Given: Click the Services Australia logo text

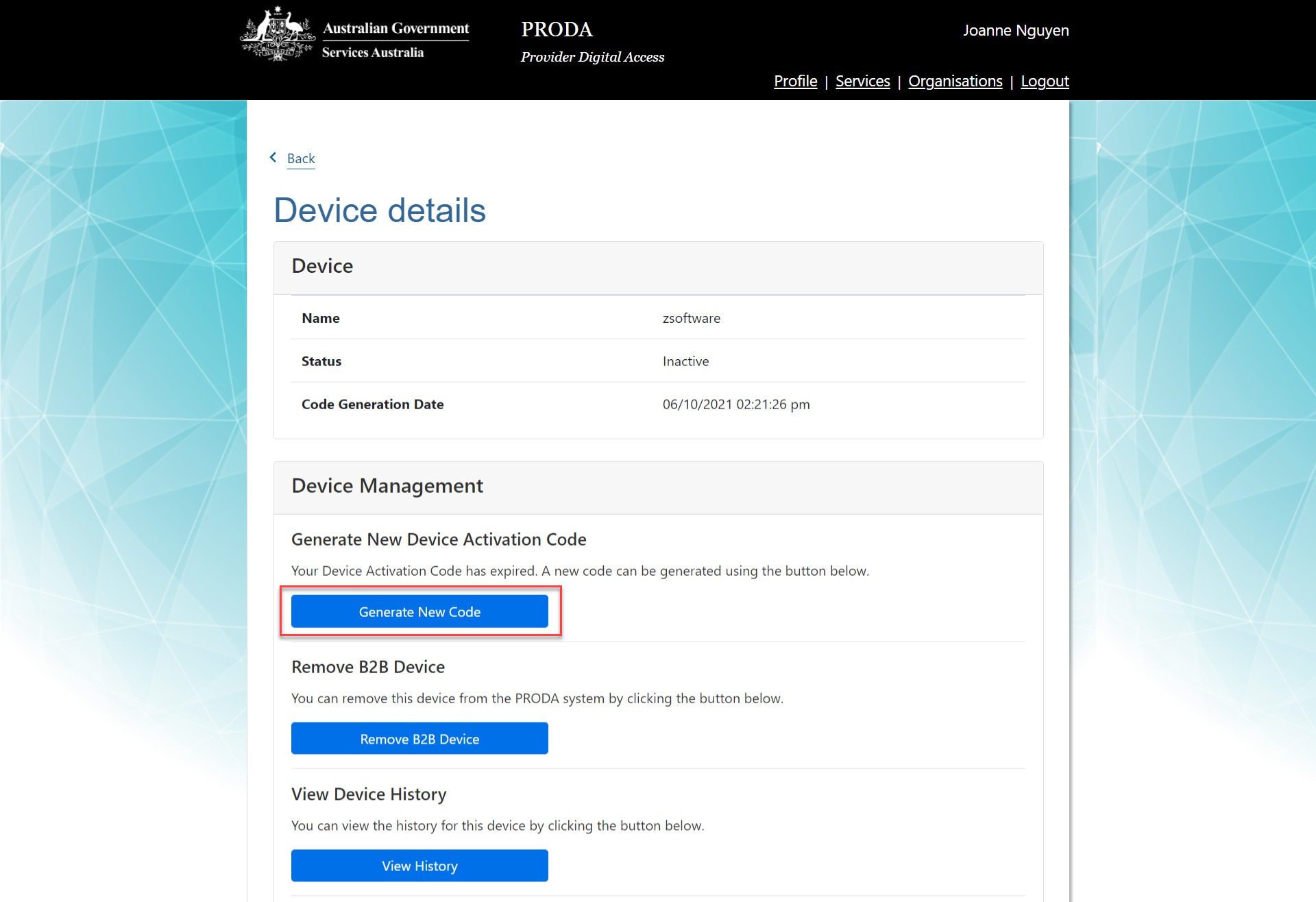Looking at the screenshot, I should pos(373,53).
